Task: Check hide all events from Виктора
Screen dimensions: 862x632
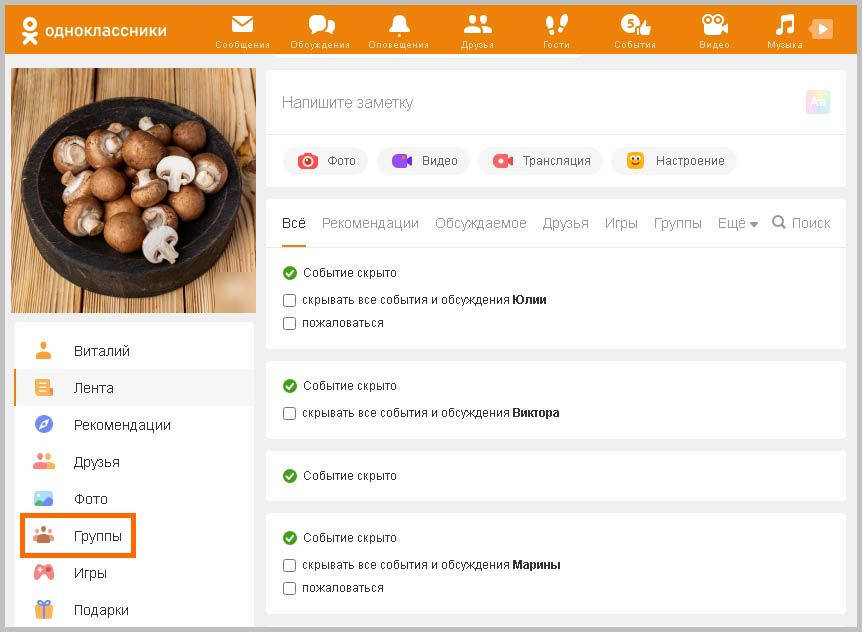Action: (x=289, y=413)
